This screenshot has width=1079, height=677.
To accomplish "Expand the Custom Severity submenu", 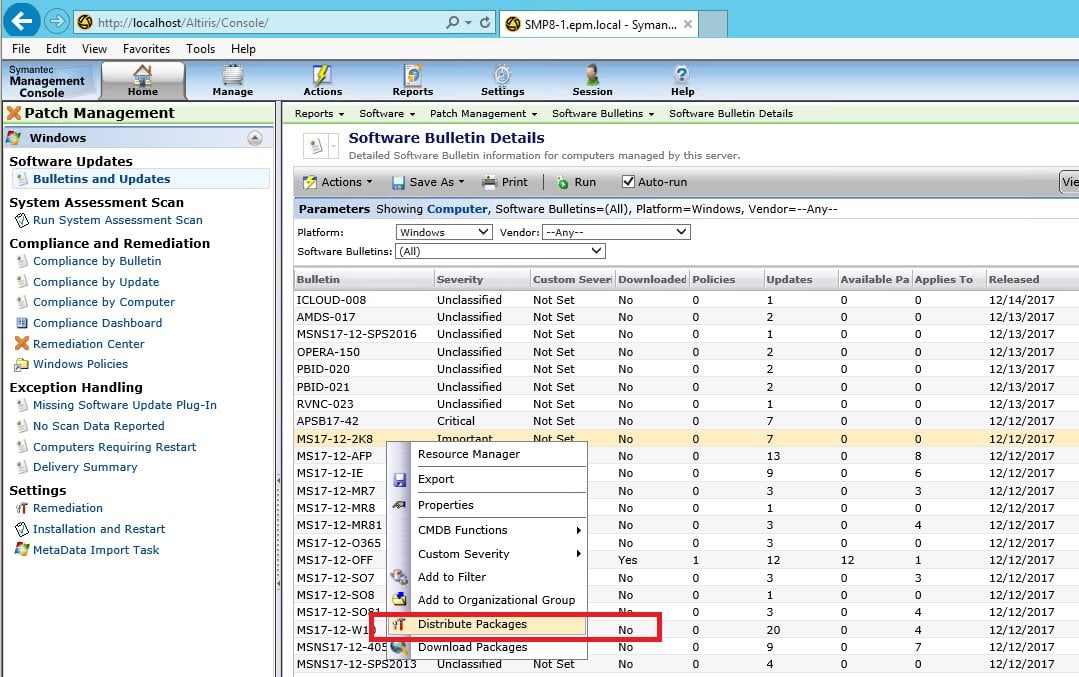I will [x=579, y=554].
